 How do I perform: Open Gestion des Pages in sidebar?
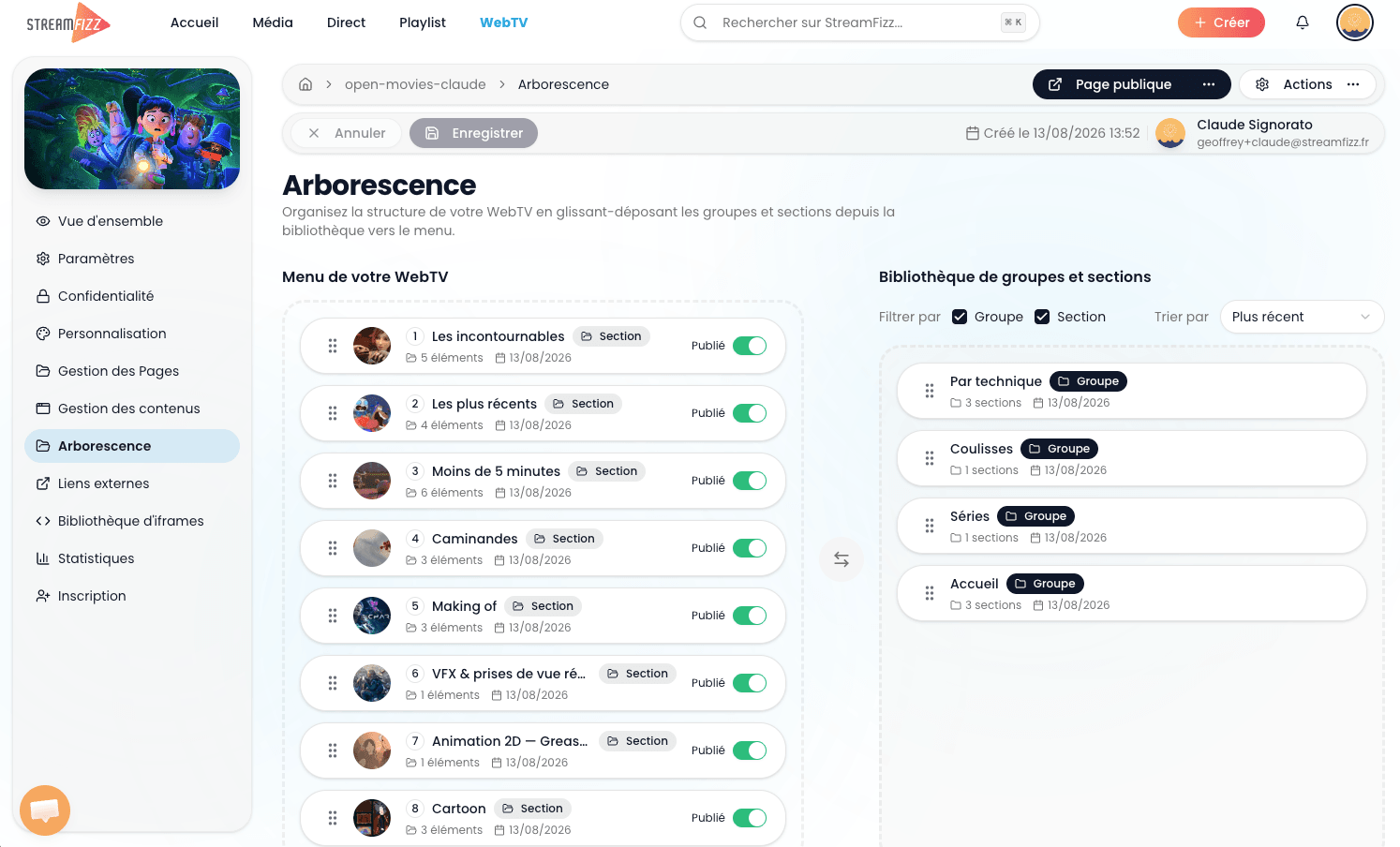point(132,371)
